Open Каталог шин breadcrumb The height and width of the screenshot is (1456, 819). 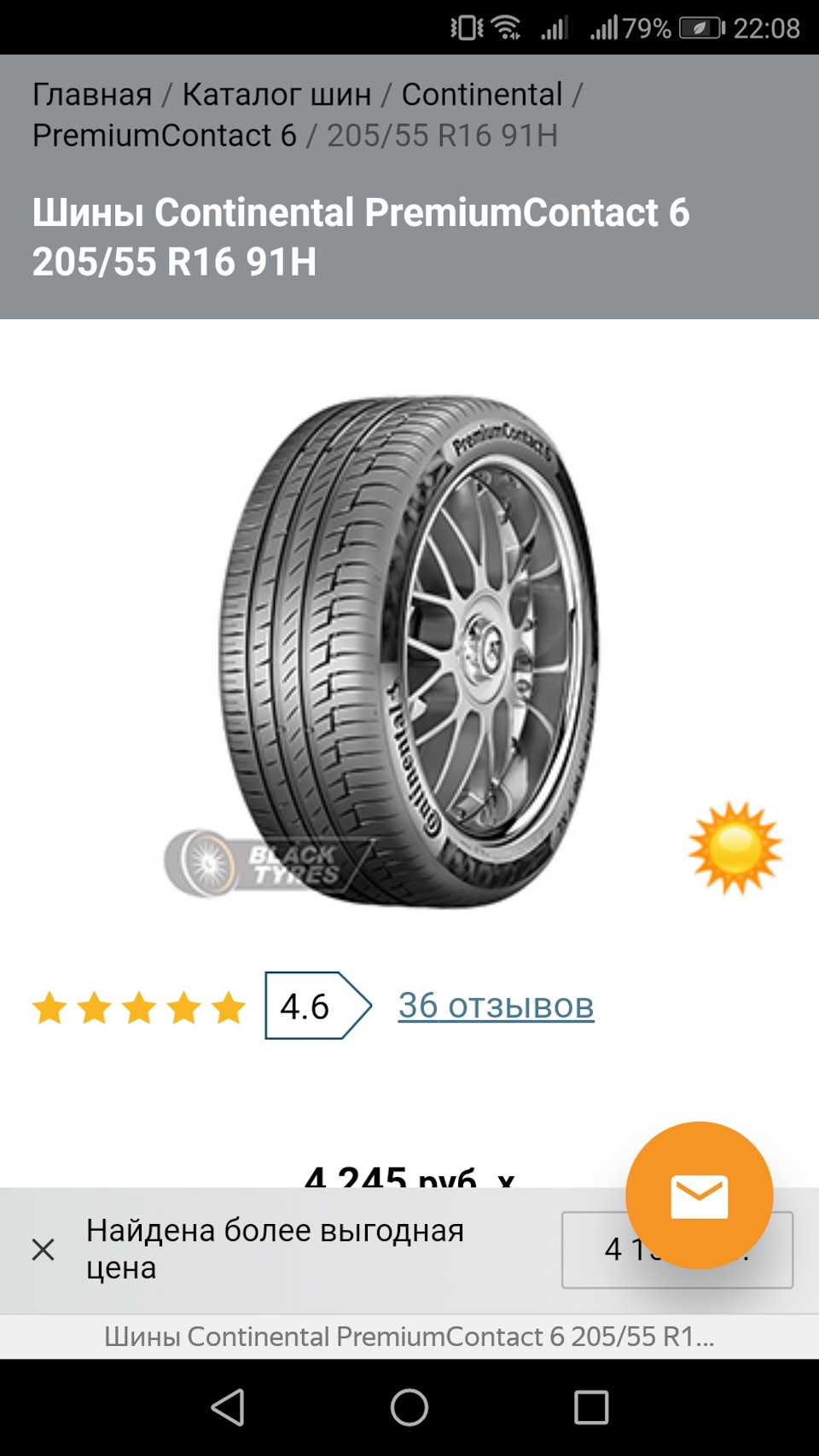pyautogui.click(x=276, y=95)
